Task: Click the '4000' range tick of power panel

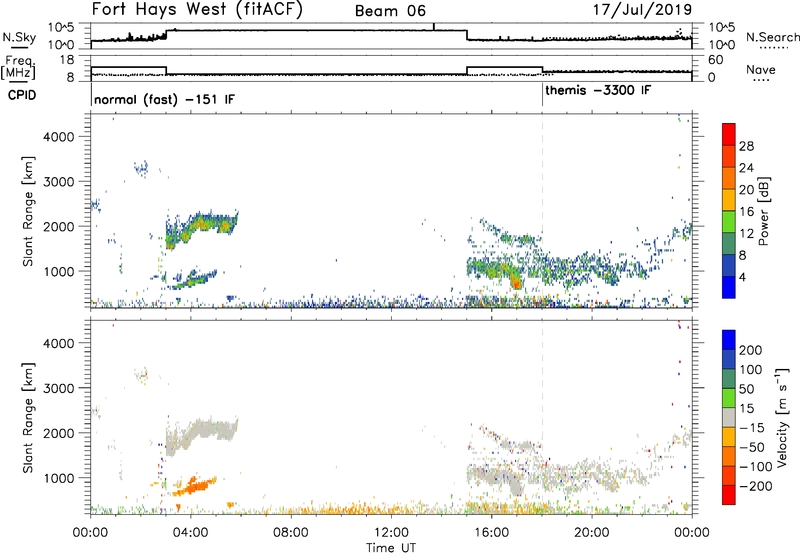Action: coord(59,137)
